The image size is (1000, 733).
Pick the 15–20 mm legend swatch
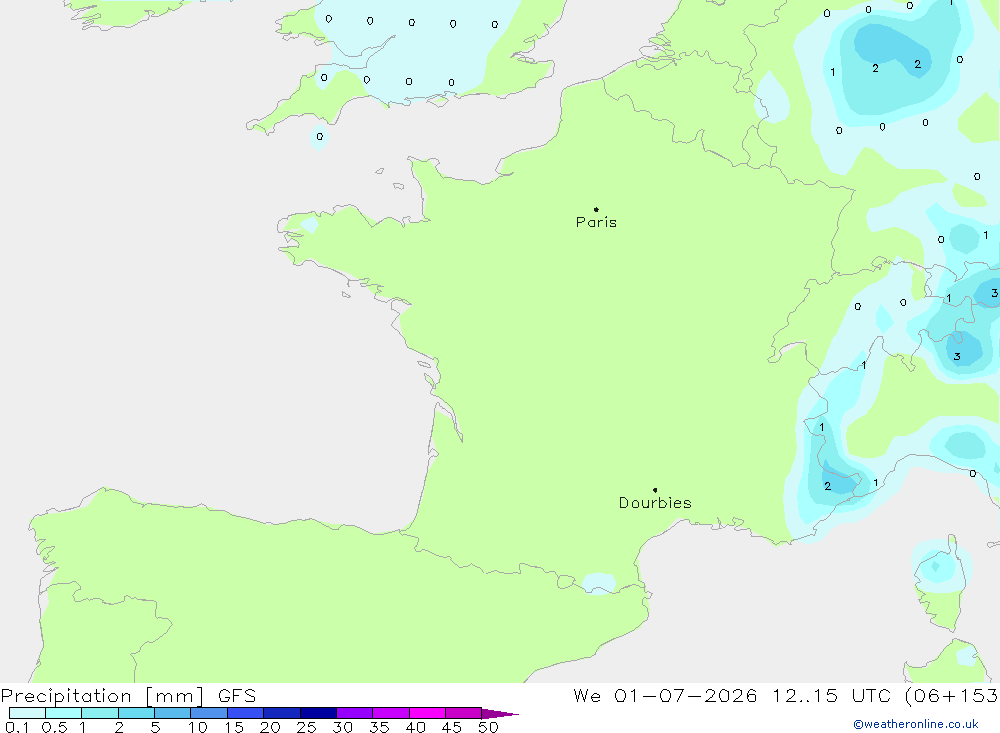click(x=246, y=713)
